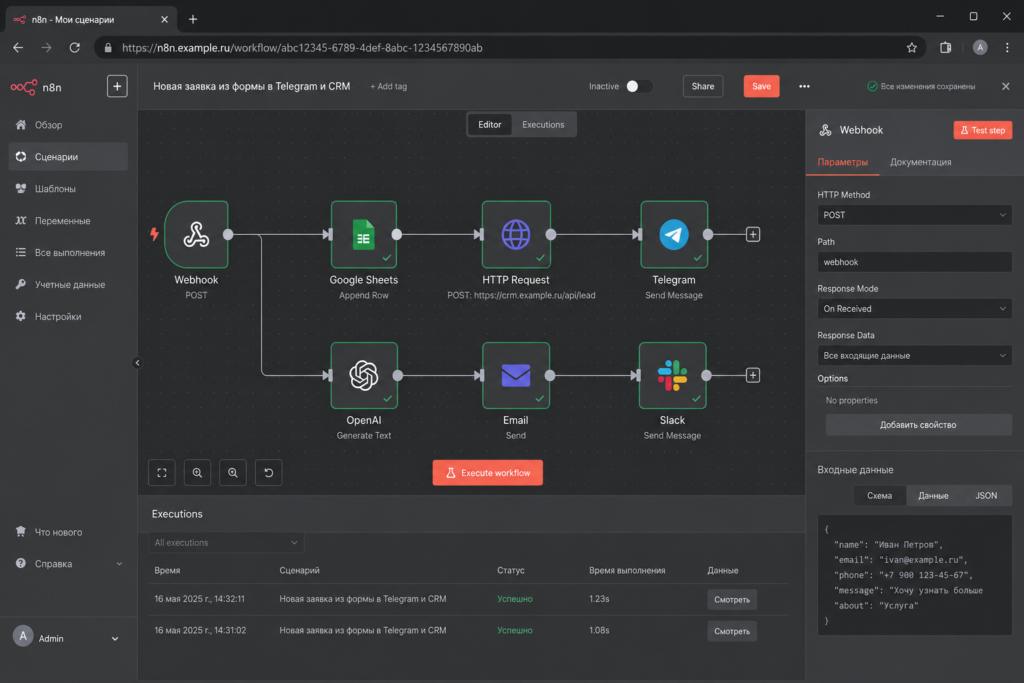Open browser extensions icon
The width and height of the screenshot is (1024, 683).
coord(946,48)
